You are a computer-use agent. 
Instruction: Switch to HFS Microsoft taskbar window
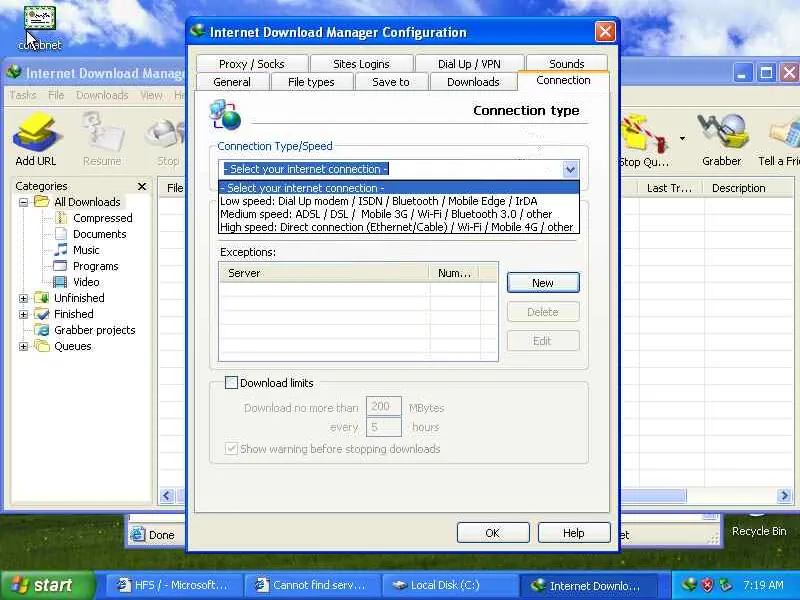click(172, 585)
